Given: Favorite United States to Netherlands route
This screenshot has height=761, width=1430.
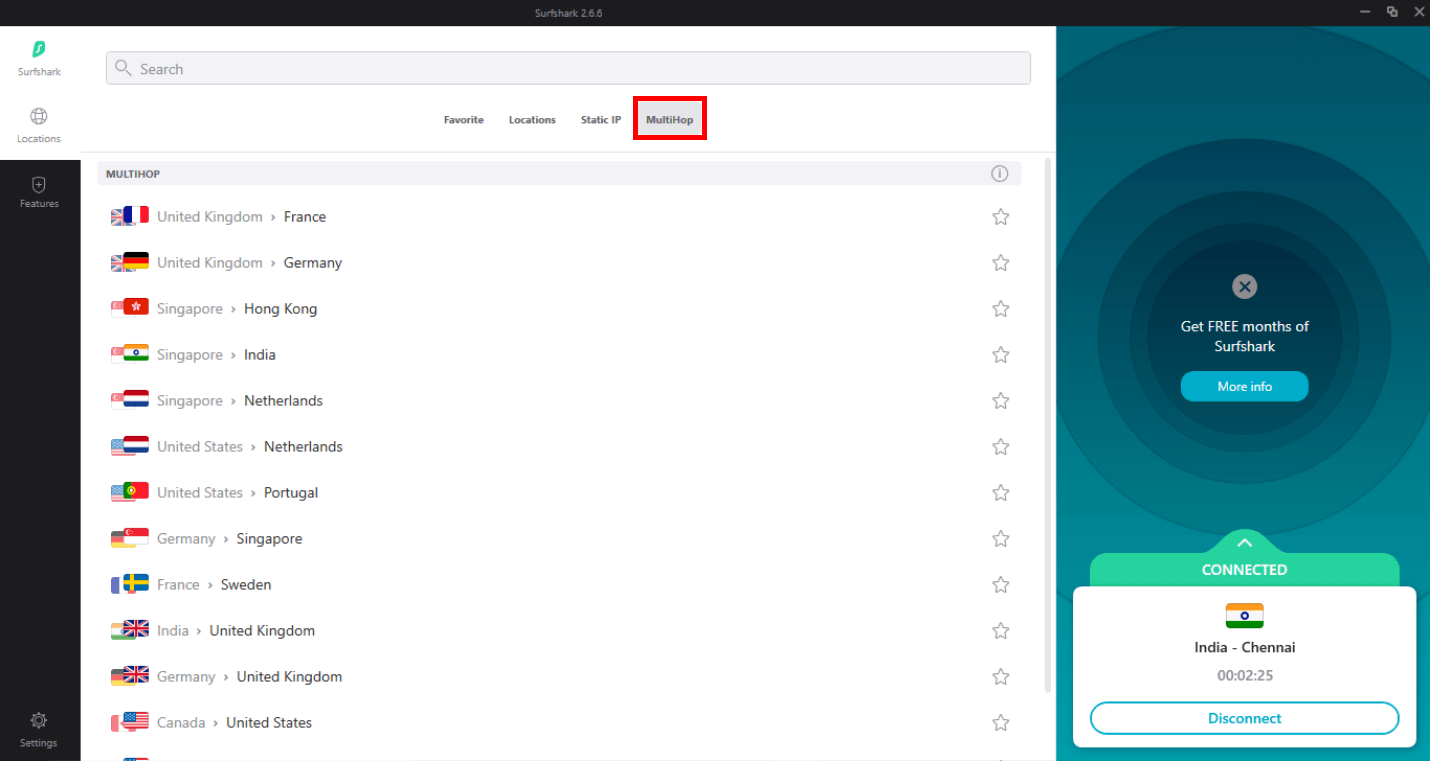Looking at the screenshot, I should click(x=1000, y=447).
